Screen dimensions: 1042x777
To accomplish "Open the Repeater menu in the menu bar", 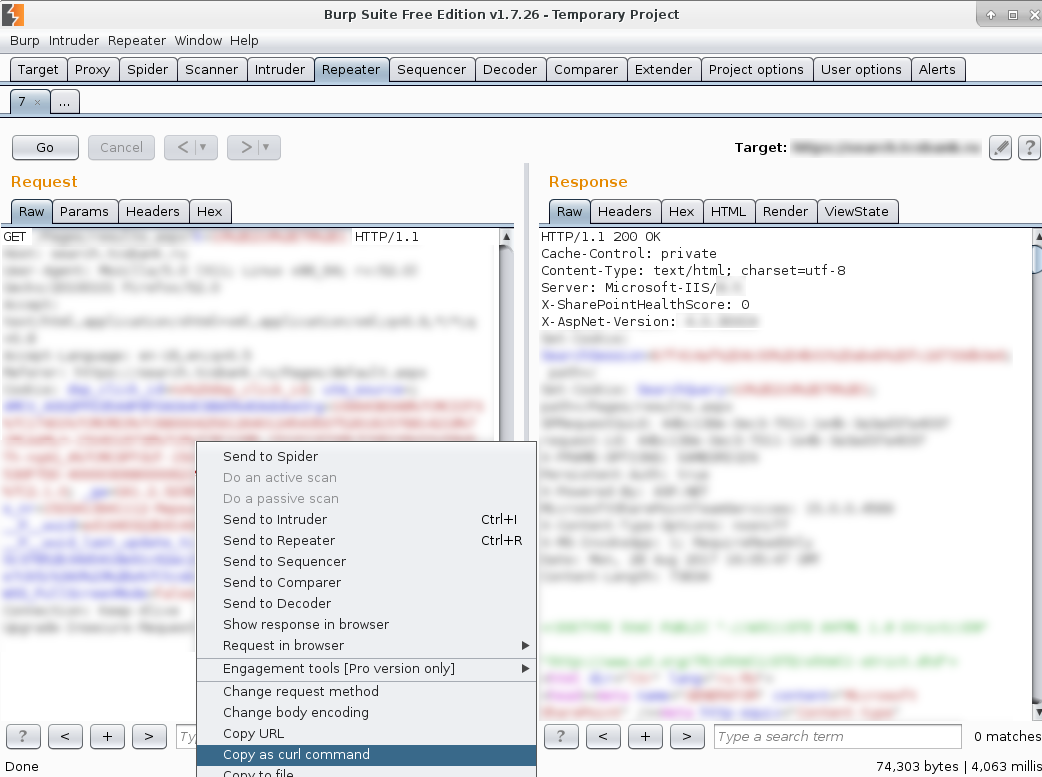I will point(136,41).
